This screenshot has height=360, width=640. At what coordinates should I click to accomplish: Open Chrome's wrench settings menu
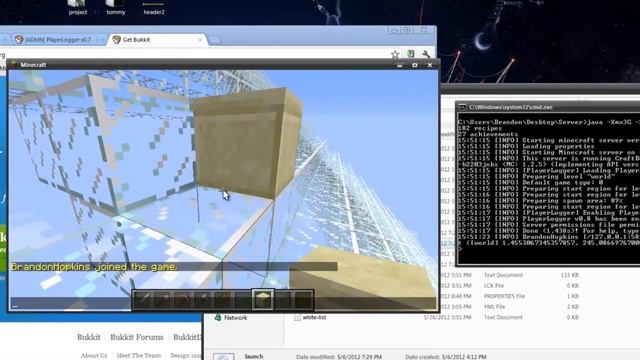click(x=426, y=54)
